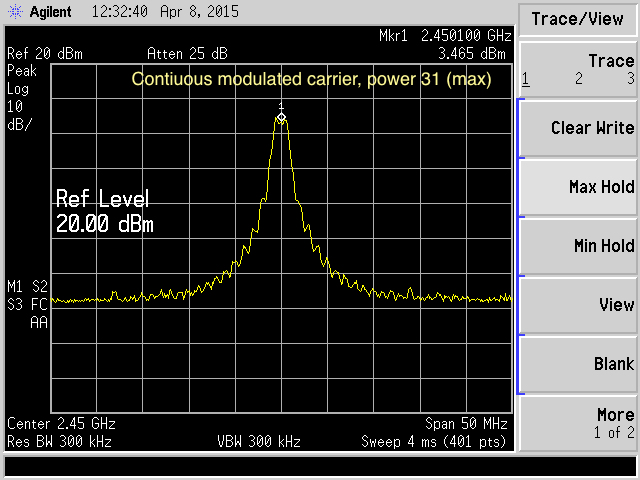
Task: Click the 10 dB/ scale label
Action: click(19, 116)
